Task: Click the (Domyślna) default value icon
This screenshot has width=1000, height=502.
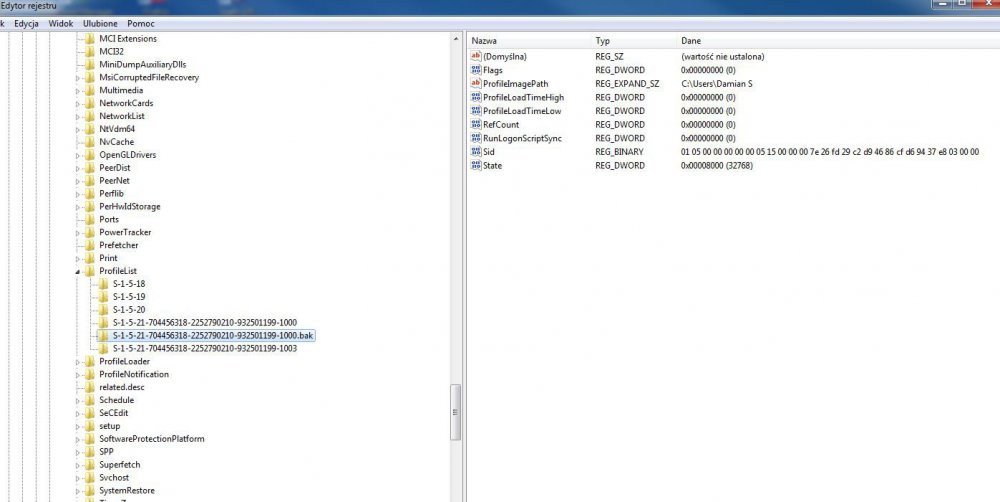Action: (475, 57)
